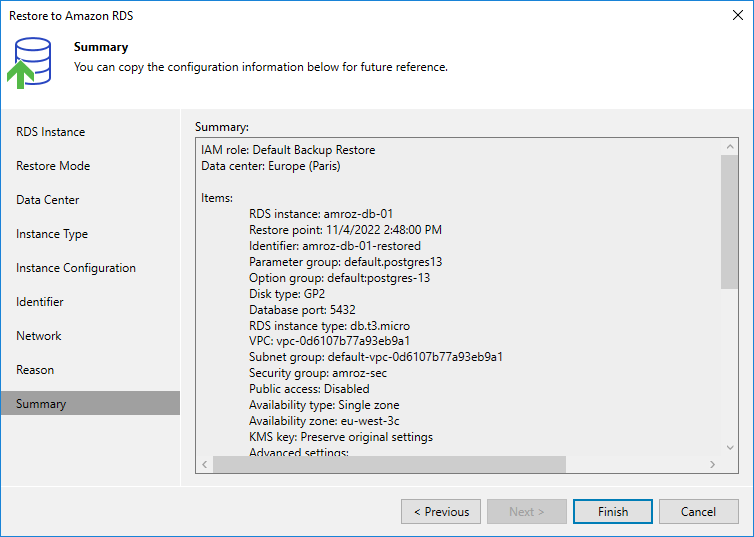Select the Data Center step
The width and height of the screenshot is (754, 537).
pos(48,200)
